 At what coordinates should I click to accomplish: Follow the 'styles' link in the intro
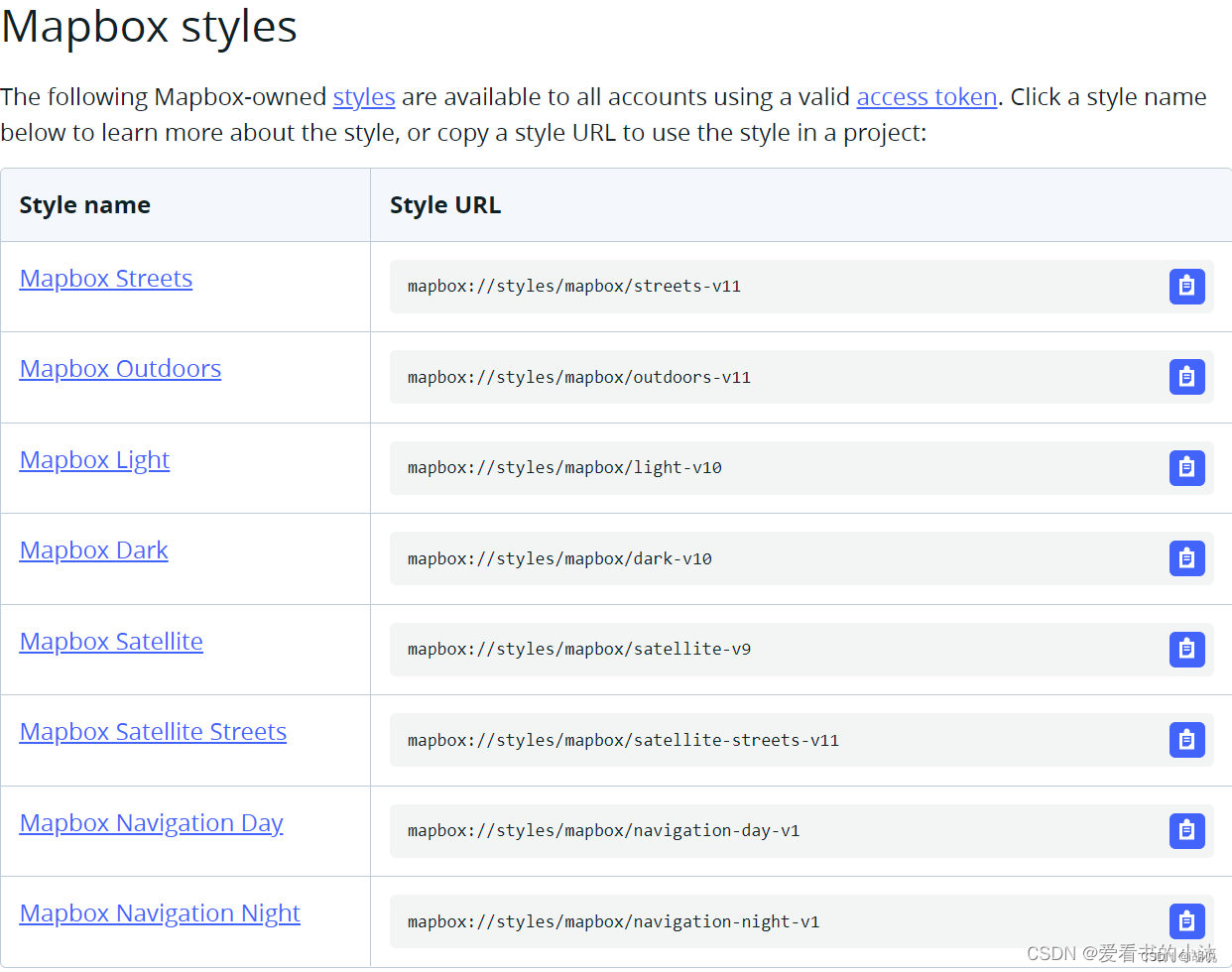tap(364, 97)
